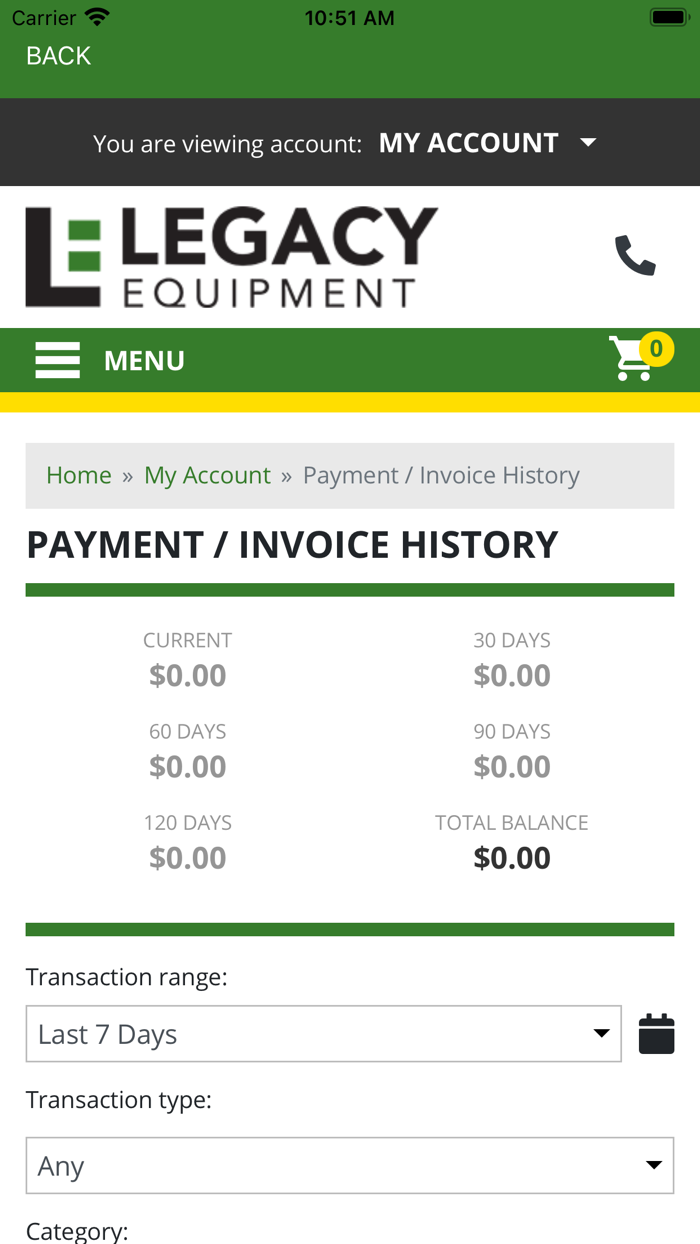Navigate to Home via breadcrumb

point(79,475)
